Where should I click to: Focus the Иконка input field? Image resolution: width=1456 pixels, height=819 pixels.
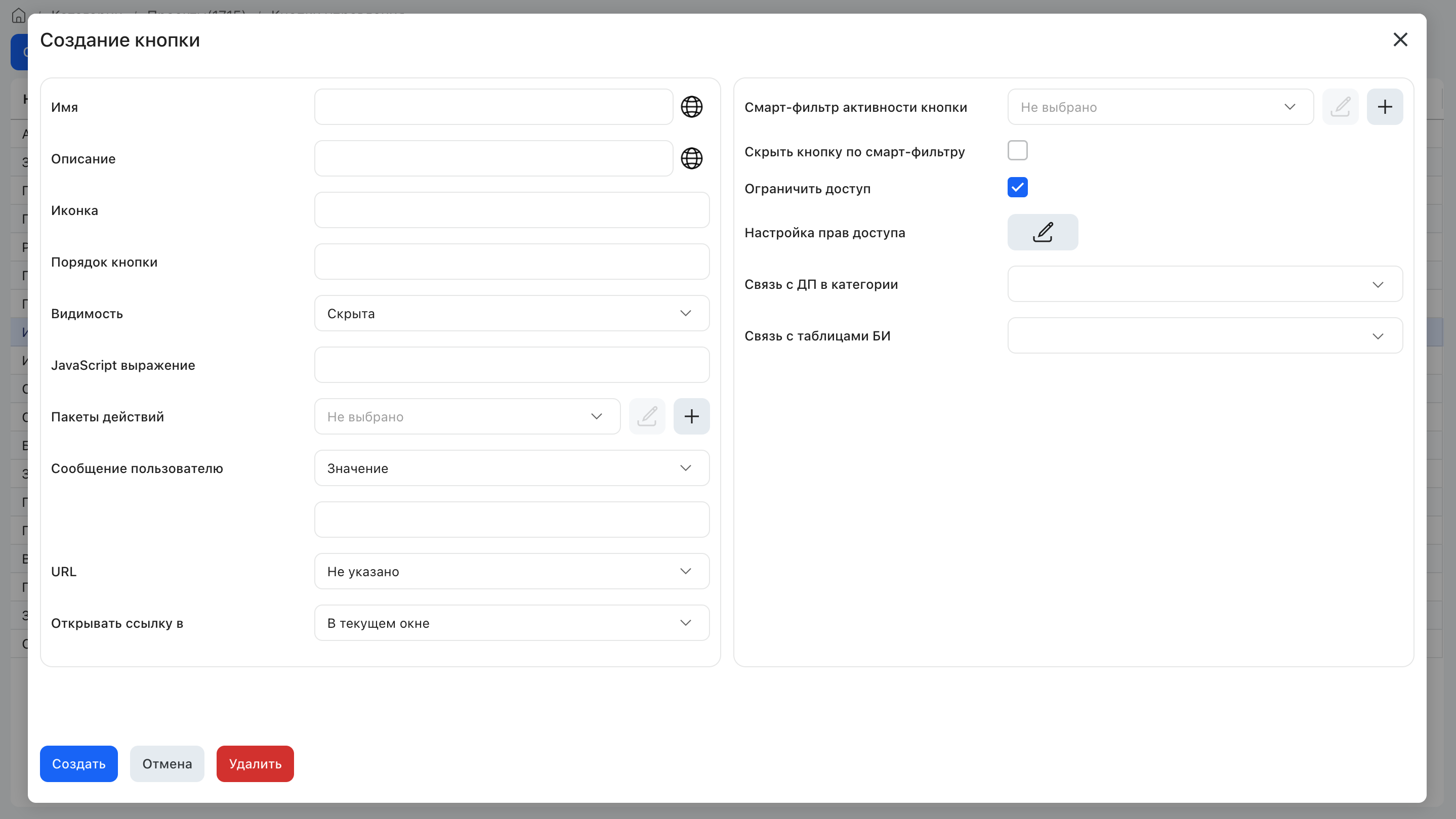coord(512,210)
